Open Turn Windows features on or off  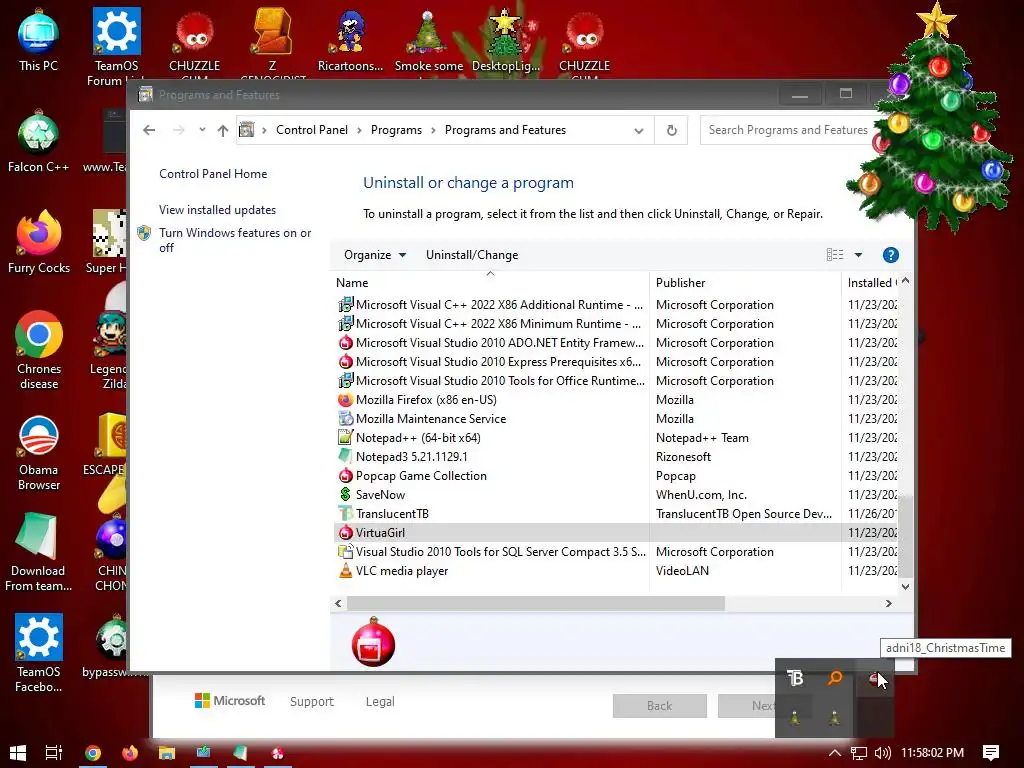point(234,240)
